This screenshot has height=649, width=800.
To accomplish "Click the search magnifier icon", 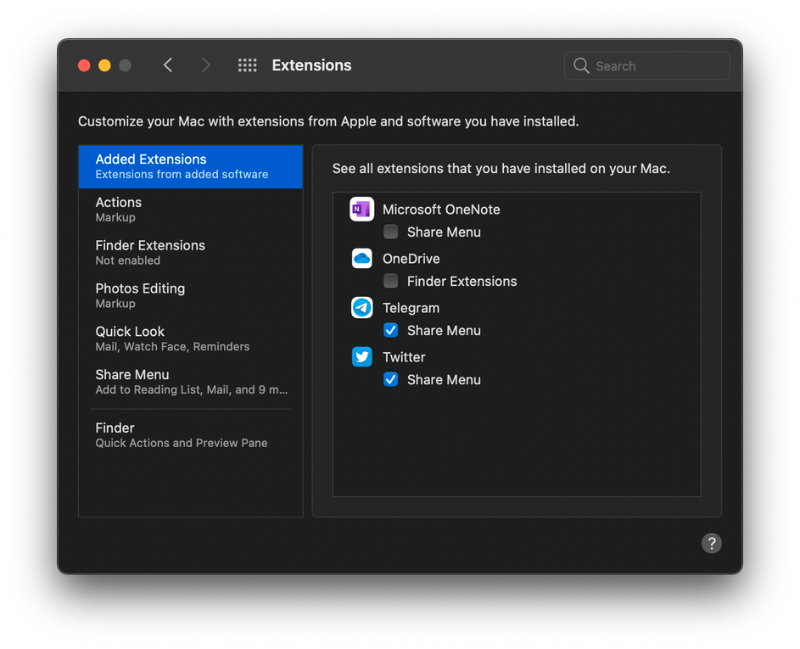I will tap(582, 65).
